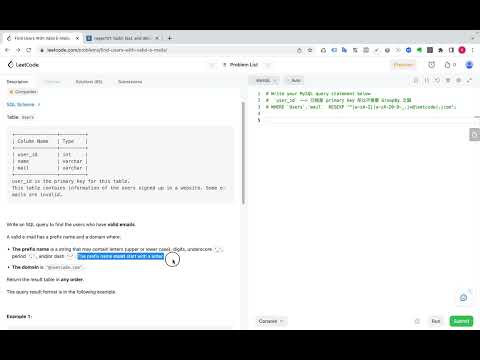Open the feedback chat bubble icon
Screen dimensions: 480x360
(463, 298)
